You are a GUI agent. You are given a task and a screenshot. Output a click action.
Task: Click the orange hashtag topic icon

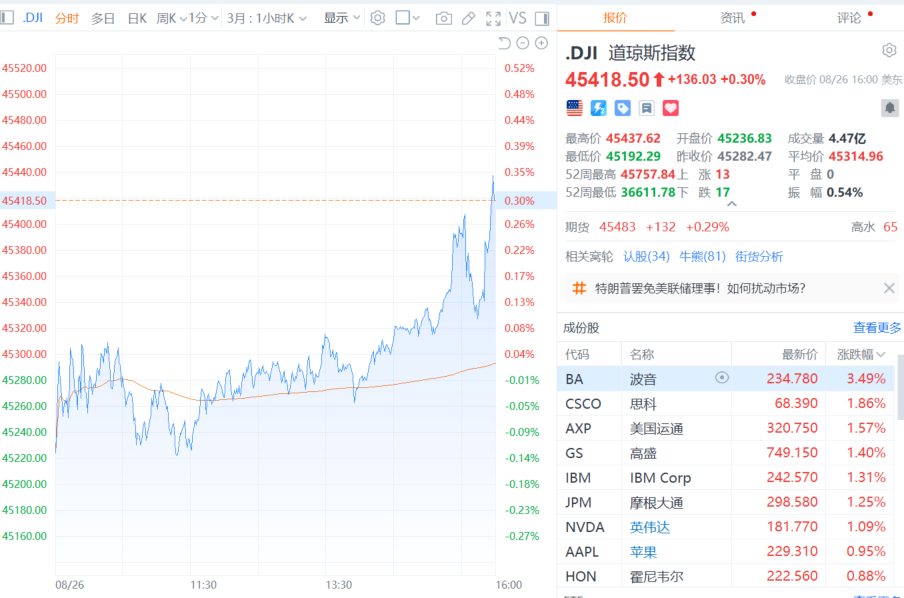point(579,288)
